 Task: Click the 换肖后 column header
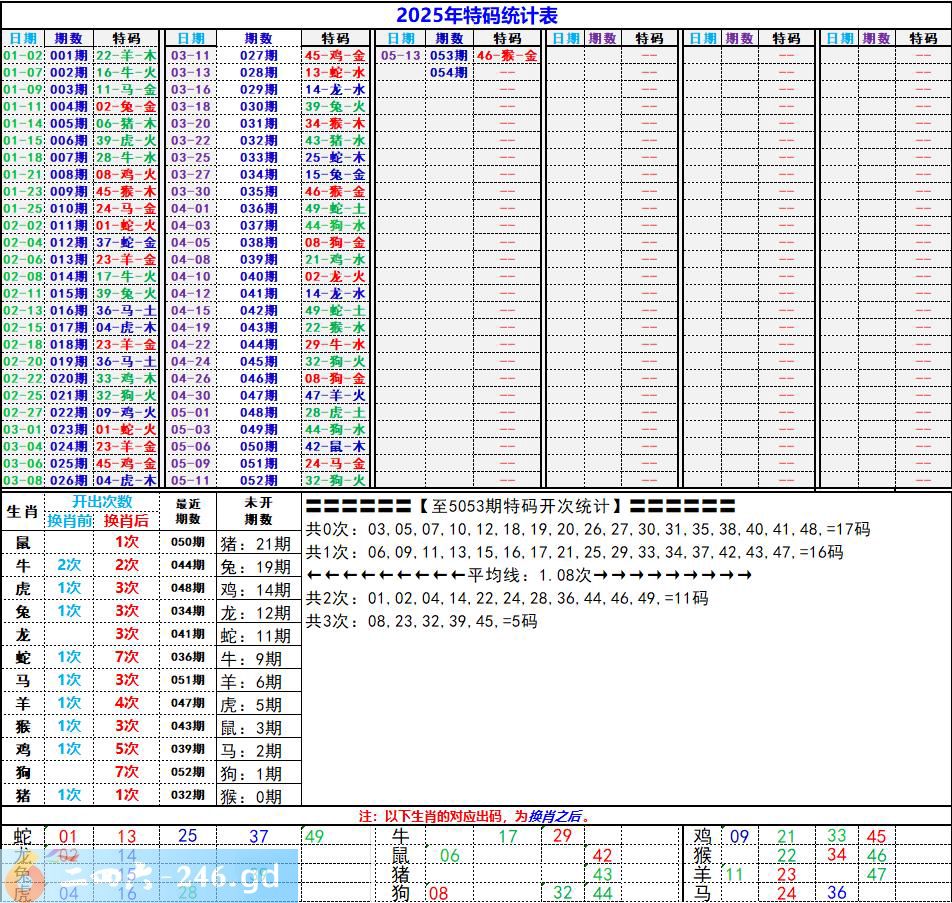click(x=126, y=520)
